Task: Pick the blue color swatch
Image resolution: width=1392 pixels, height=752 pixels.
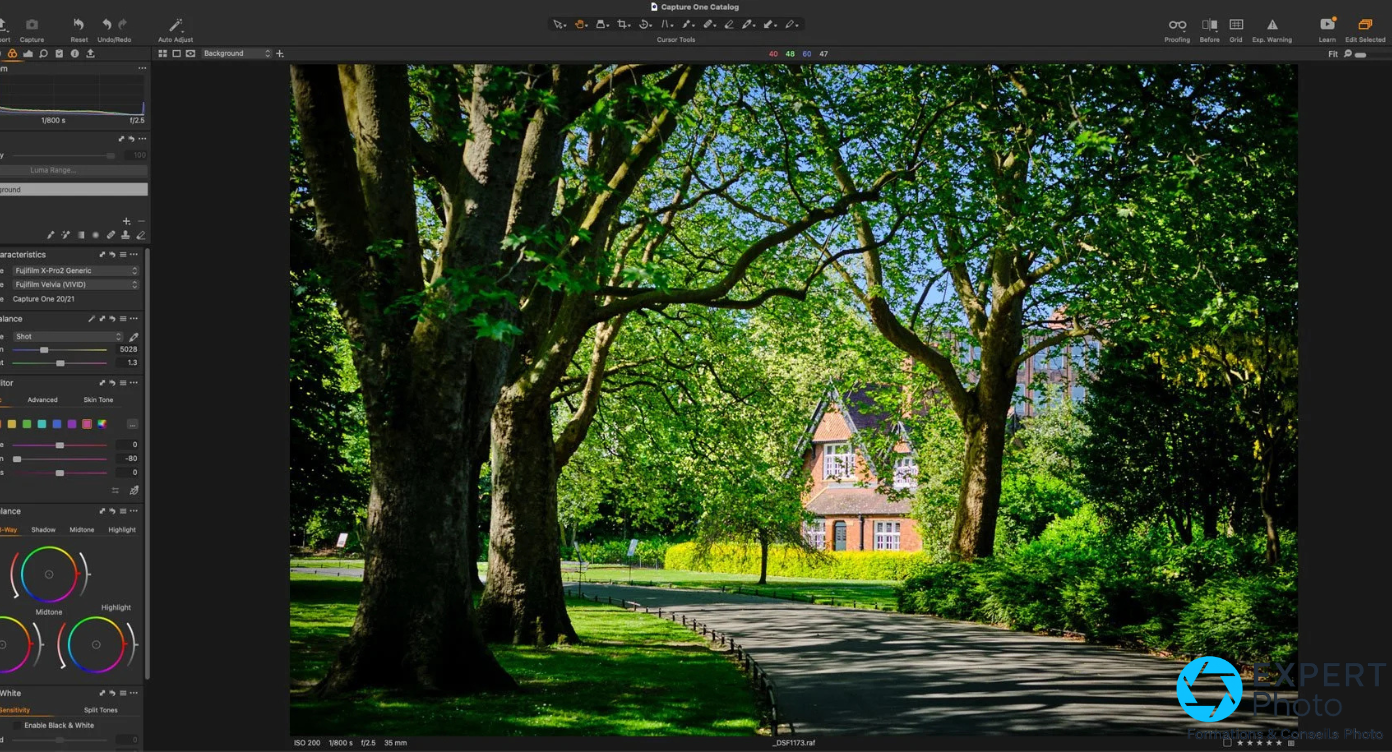Action: point(57,424)
